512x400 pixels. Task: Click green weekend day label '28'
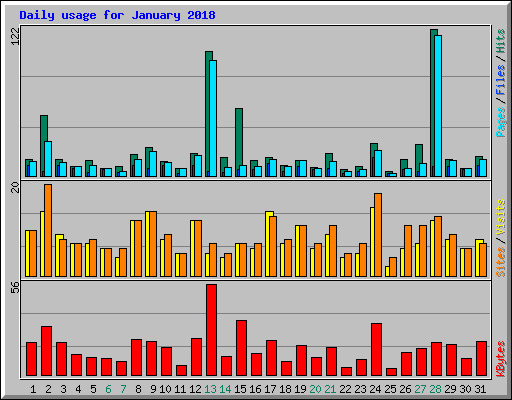(435, 389)
